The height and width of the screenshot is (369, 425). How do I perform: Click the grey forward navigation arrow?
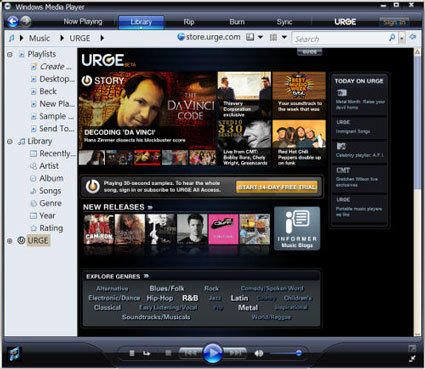tap(26, 22)
